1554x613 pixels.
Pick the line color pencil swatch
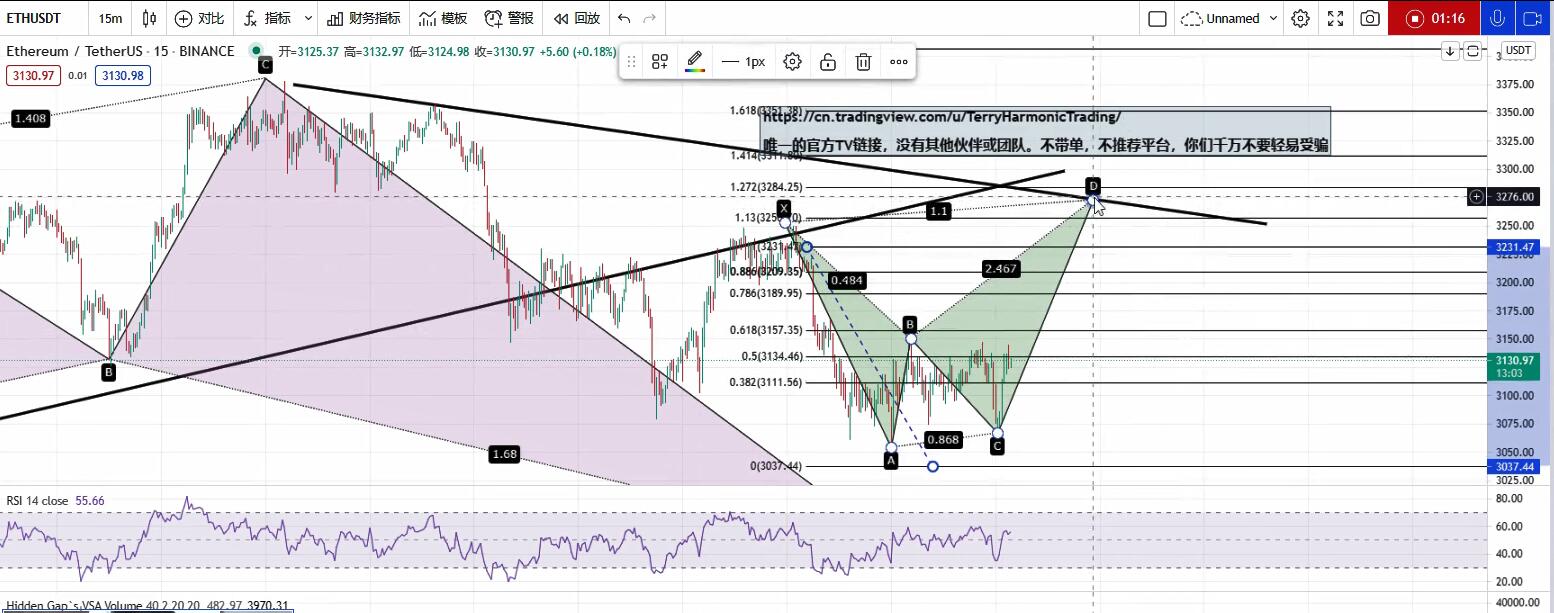[695, 62]
